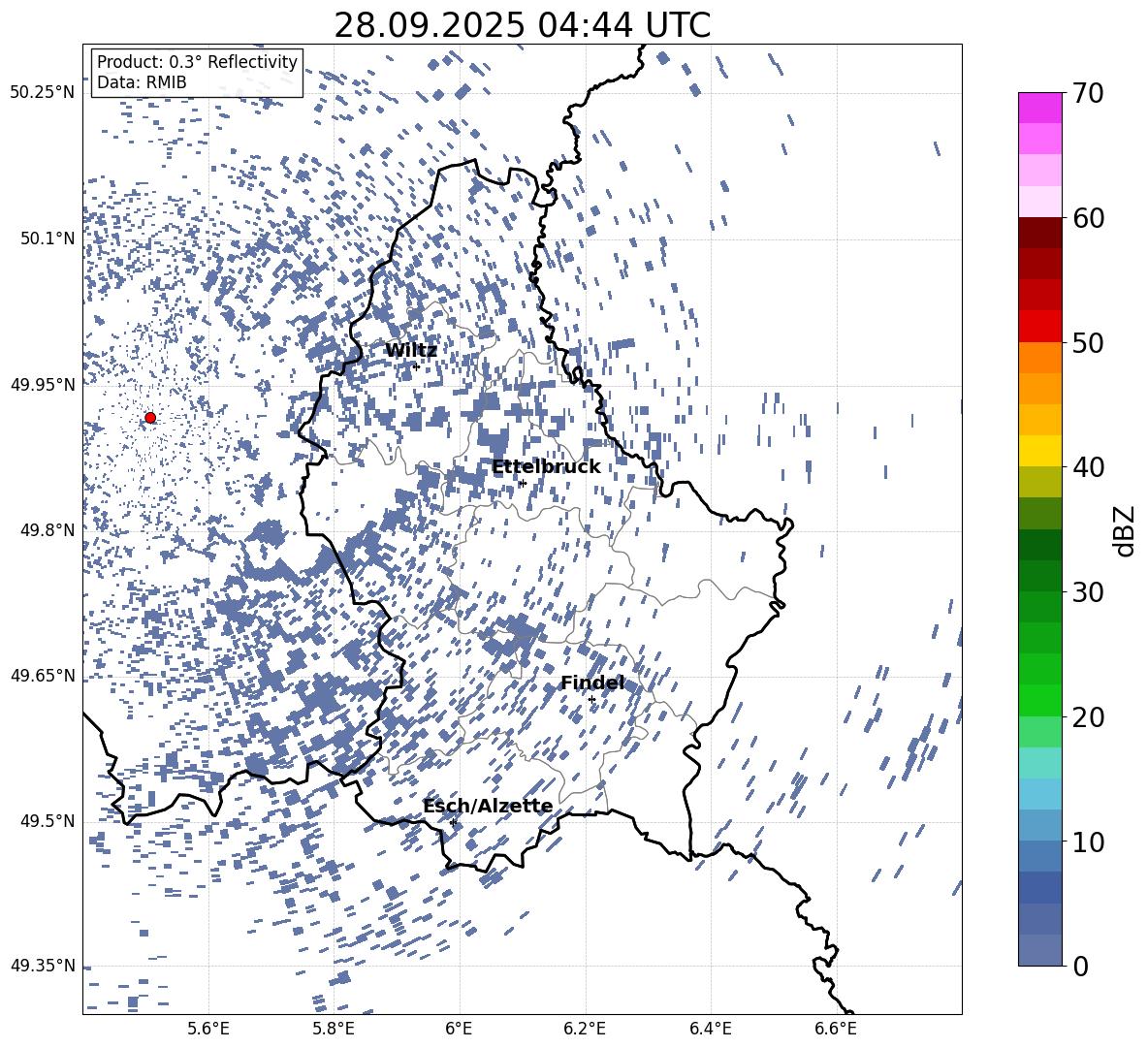Click the colorbar 20 tick label
The image size is (1148, 1048).
[x=1088, y=717]
